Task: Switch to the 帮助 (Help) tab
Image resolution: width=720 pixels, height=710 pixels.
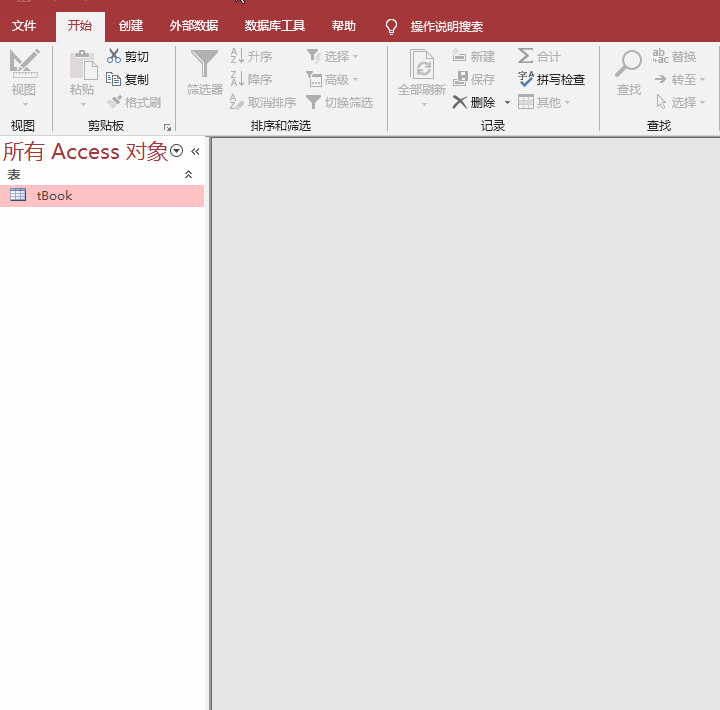Action: (x=343, y=26)
